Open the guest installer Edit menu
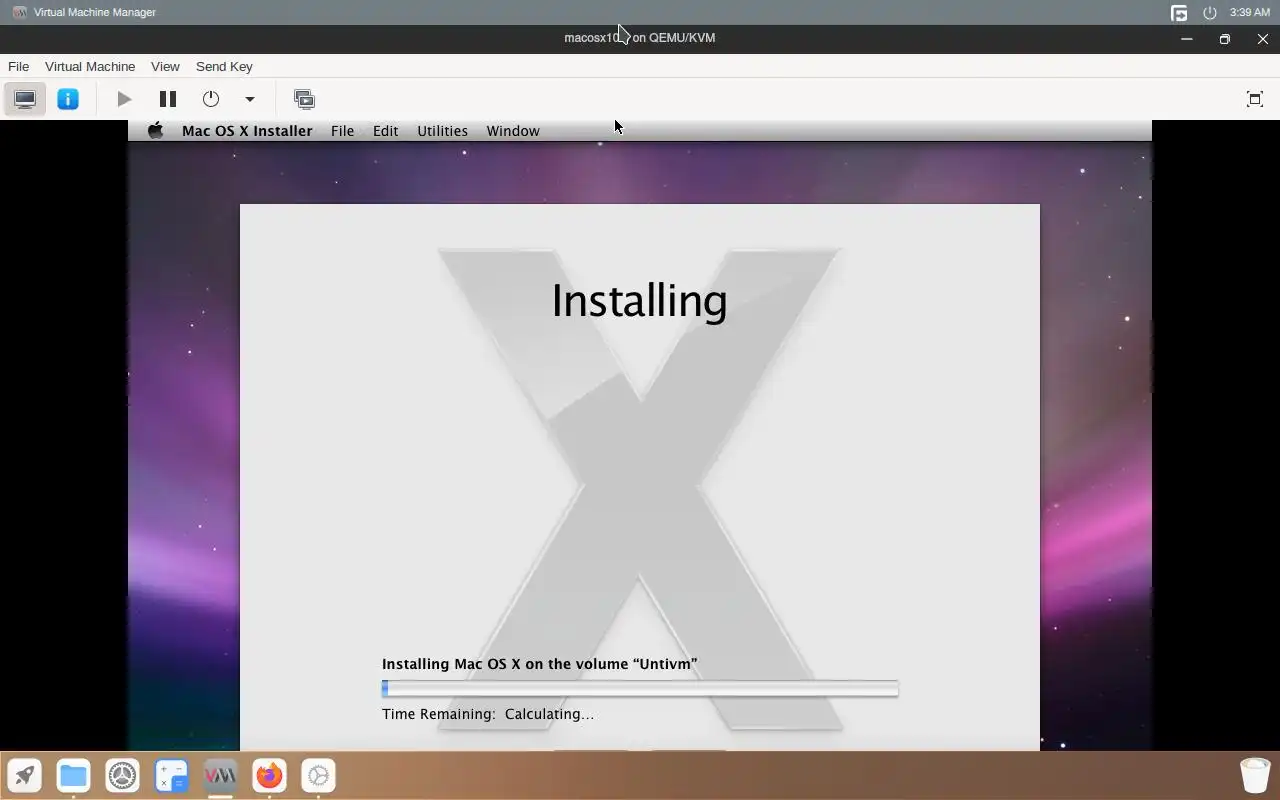 point(385,131)
